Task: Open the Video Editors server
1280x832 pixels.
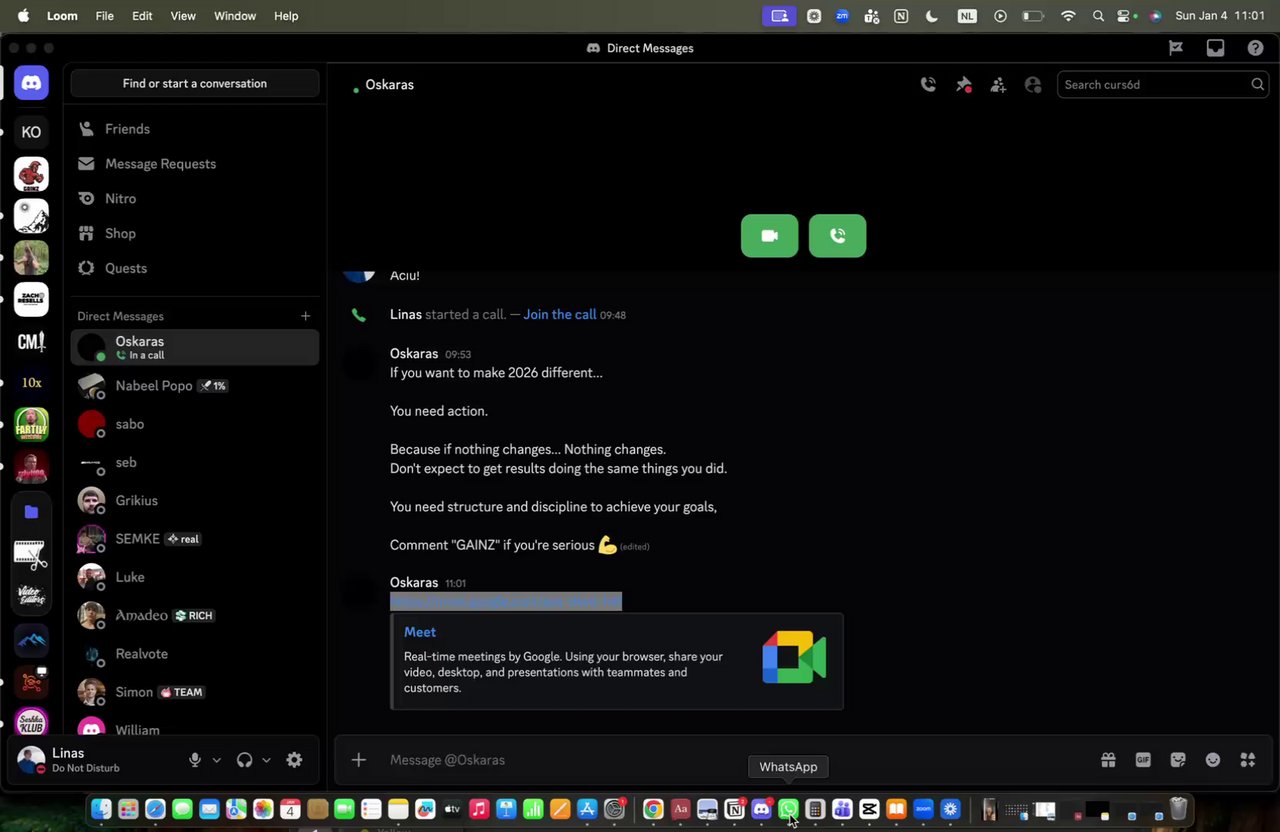Action: [x=31, y=596]
